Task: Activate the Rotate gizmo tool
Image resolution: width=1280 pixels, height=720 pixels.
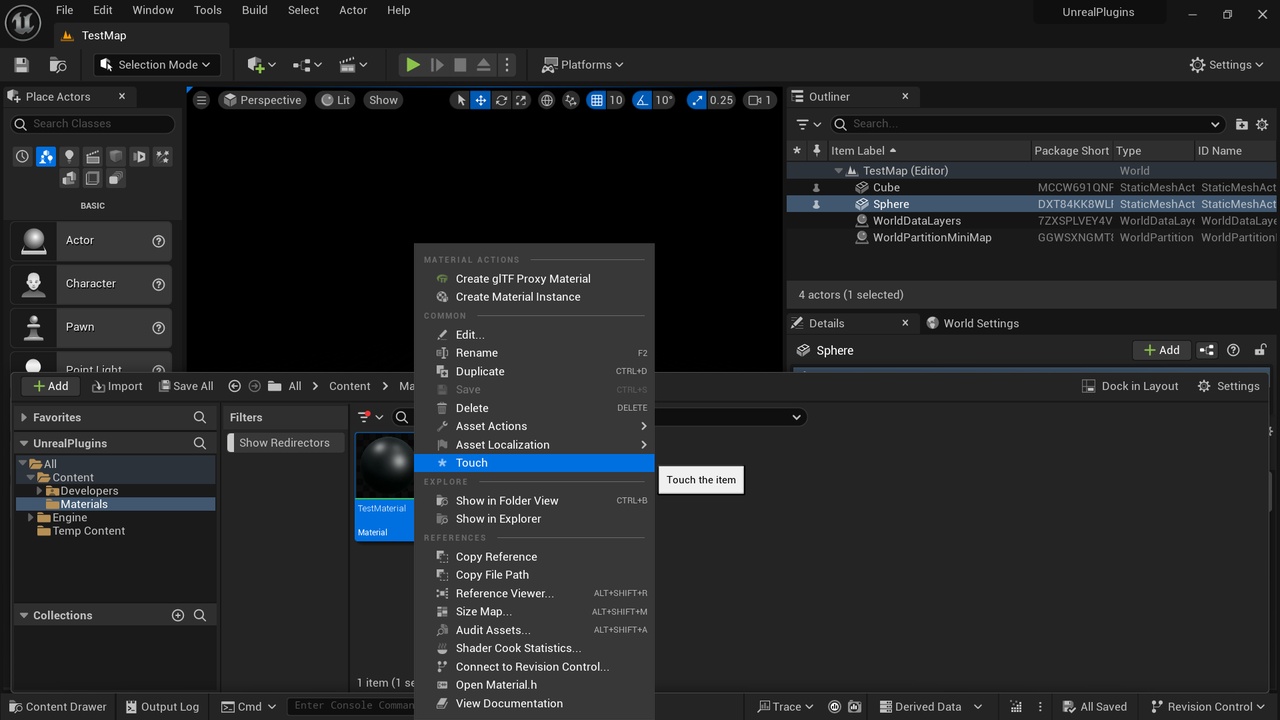Action: point(501,100)
